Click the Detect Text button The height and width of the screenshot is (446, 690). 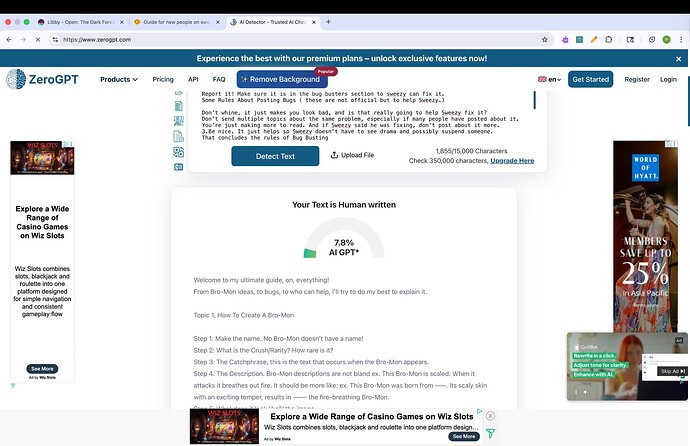click(275, 156)
